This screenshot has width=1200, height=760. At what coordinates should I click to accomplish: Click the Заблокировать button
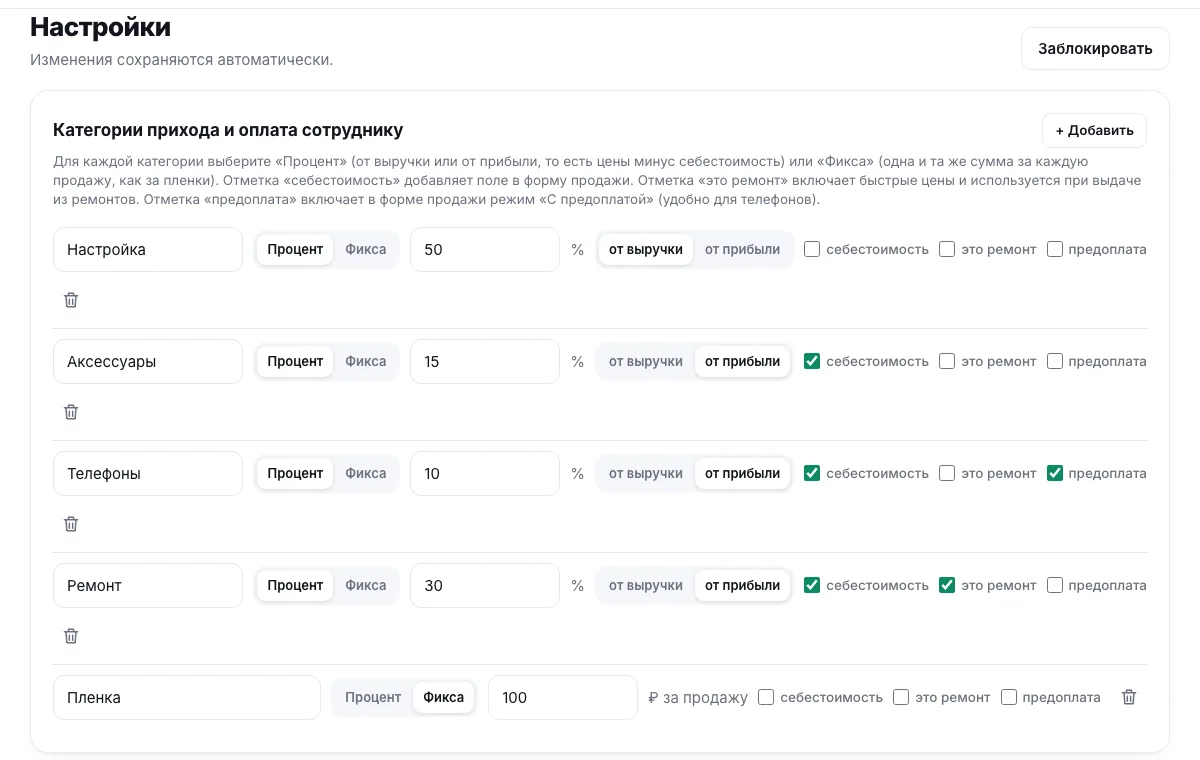pyautogui.click(x=1095, y=48)
